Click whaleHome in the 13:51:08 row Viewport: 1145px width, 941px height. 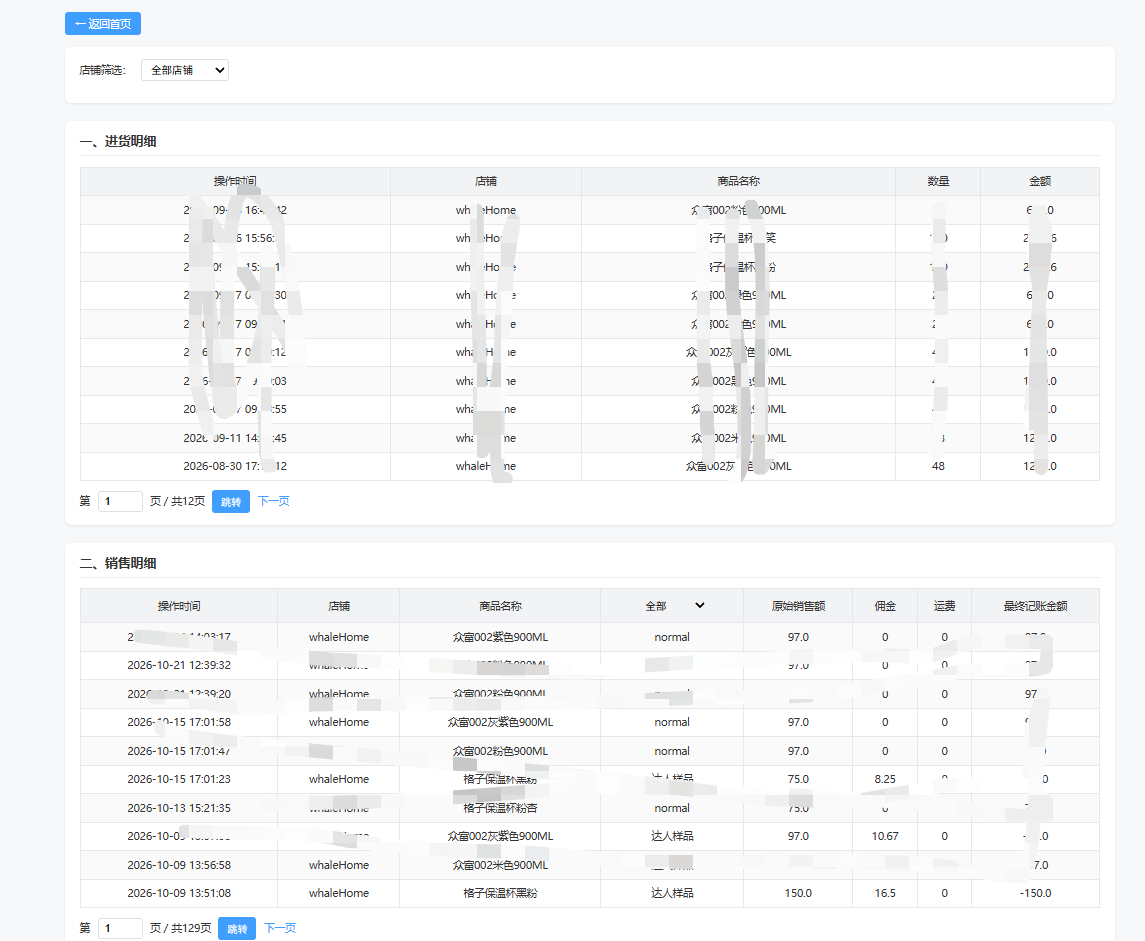tap(339, 894)
